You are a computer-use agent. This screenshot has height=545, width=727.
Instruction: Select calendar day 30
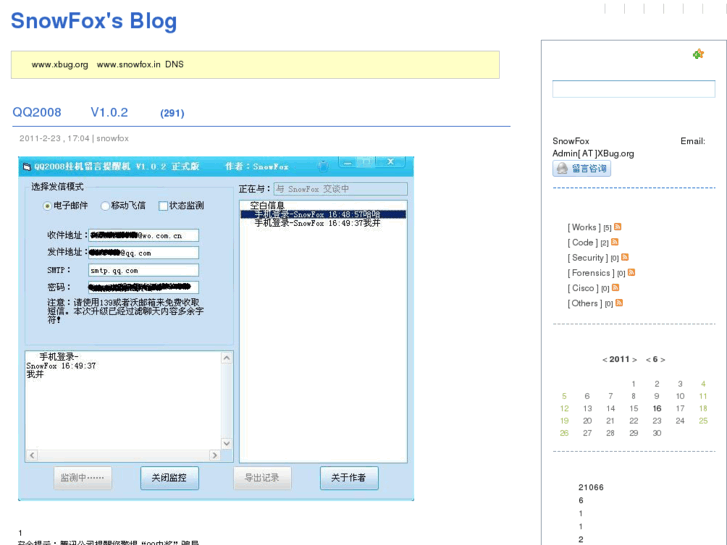(657, 433)
